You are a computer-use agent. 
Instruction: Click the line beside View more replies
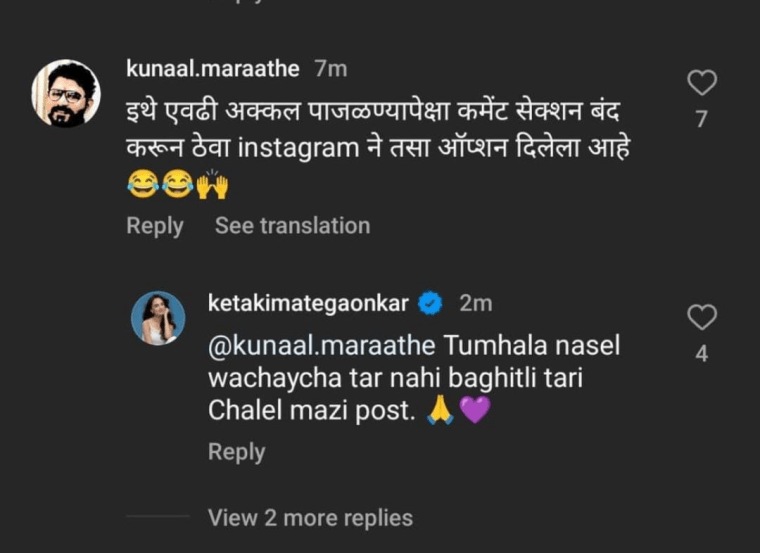[158, 518]
